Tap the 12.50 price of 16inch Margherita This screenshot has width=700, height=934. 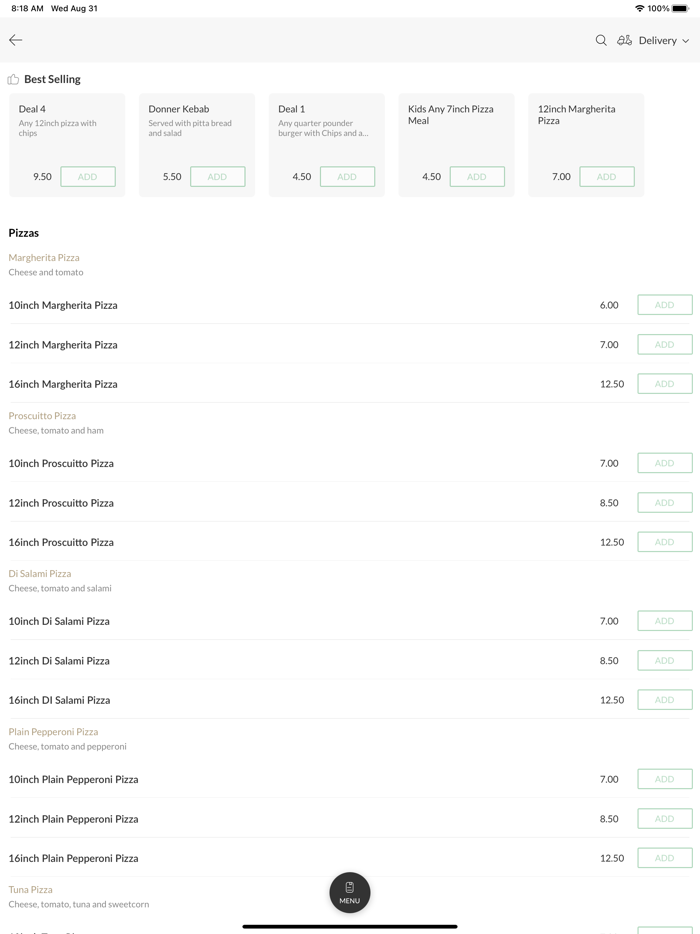click(612, 384)
